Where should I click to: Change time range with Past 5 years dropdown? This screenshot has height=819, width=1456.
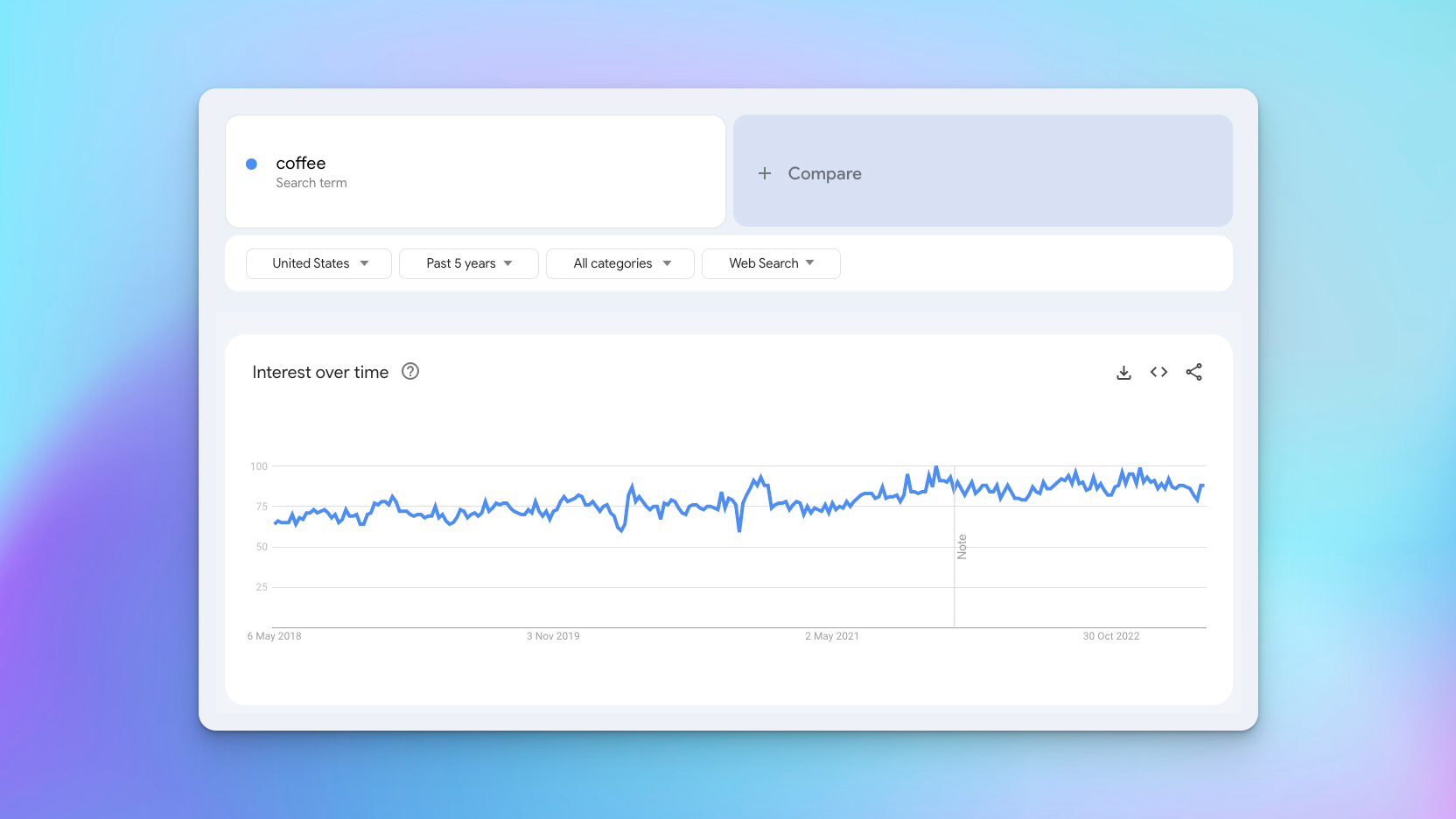tap(468, 263)
